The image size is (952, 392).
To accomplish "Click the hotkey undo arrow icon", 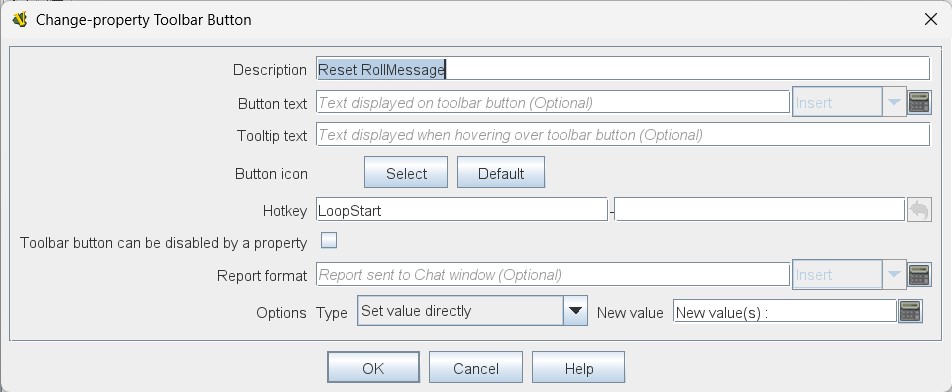I will pos(919,211).
